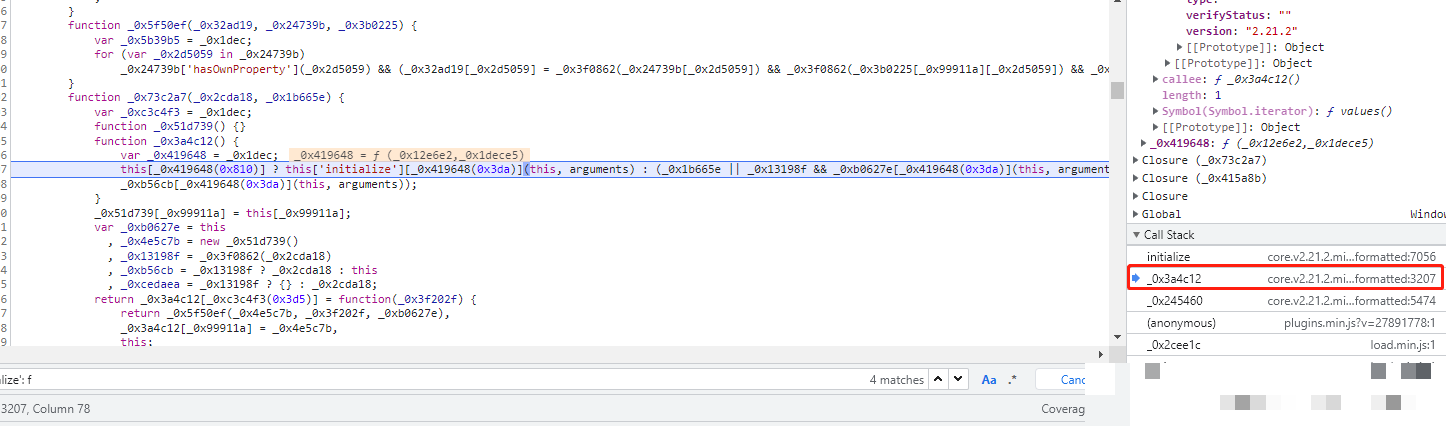This screenshot has height=426, width=1446.
Task: Toggle the regex (.*) search option
Action: (1012, 380)
